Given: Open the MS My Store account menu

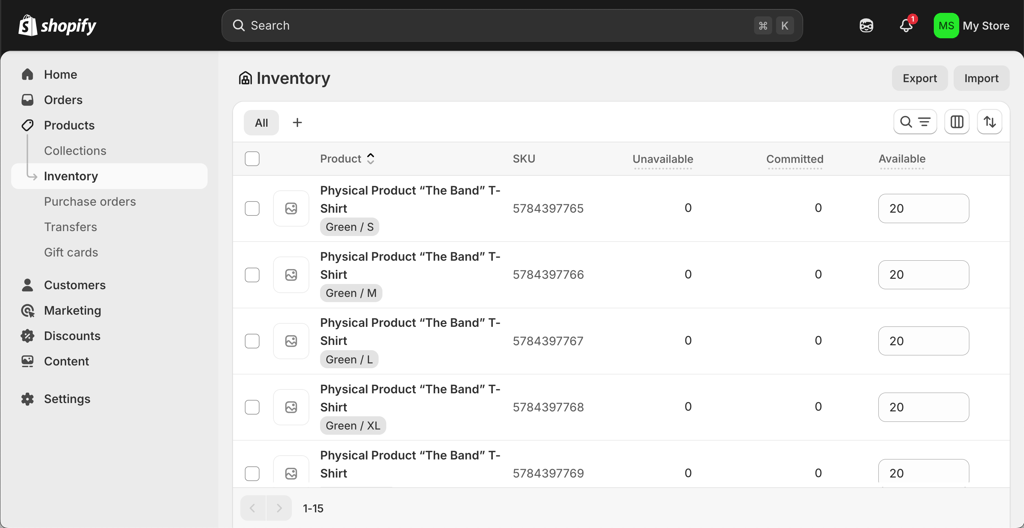Looking at the screenshot, I should (x=972, y=25).
